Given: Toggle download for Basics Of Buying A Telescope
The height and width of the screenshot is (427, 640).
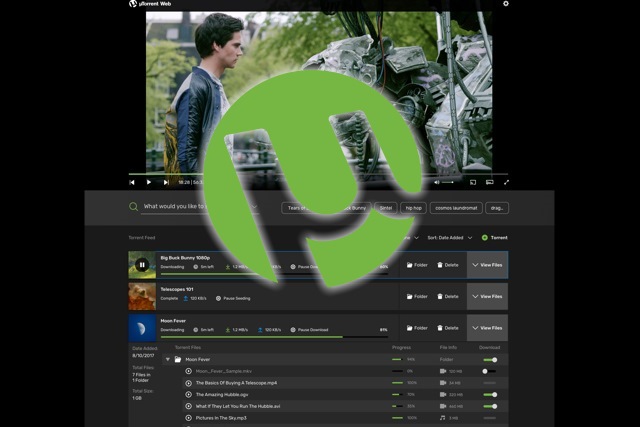Looking at the screenshot, I should [x=489, y=383].
